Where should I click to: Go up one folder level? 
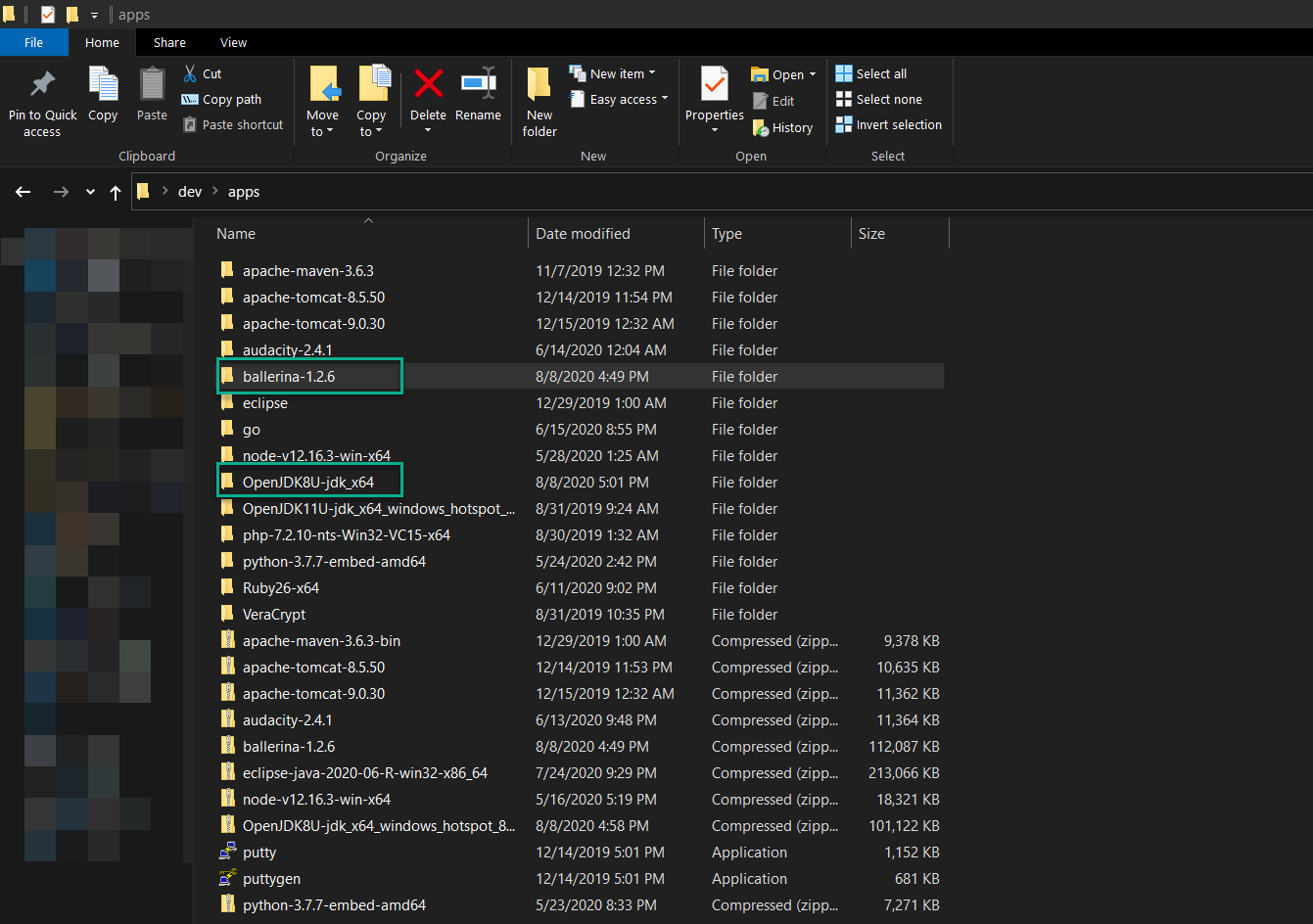click(116, 192)
